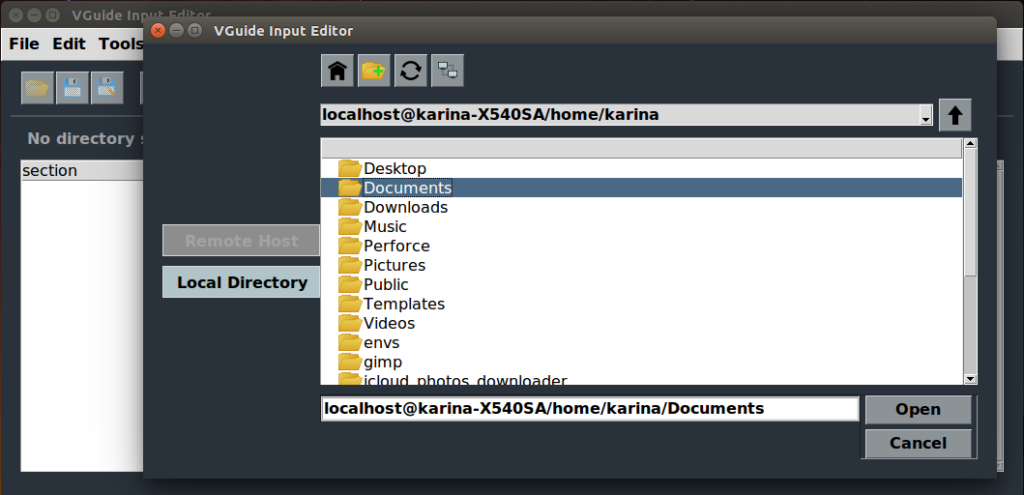Viewport: 1024px width, 495px height.
Task: Save icon in main window toolbar
Action: coord(72,88)
